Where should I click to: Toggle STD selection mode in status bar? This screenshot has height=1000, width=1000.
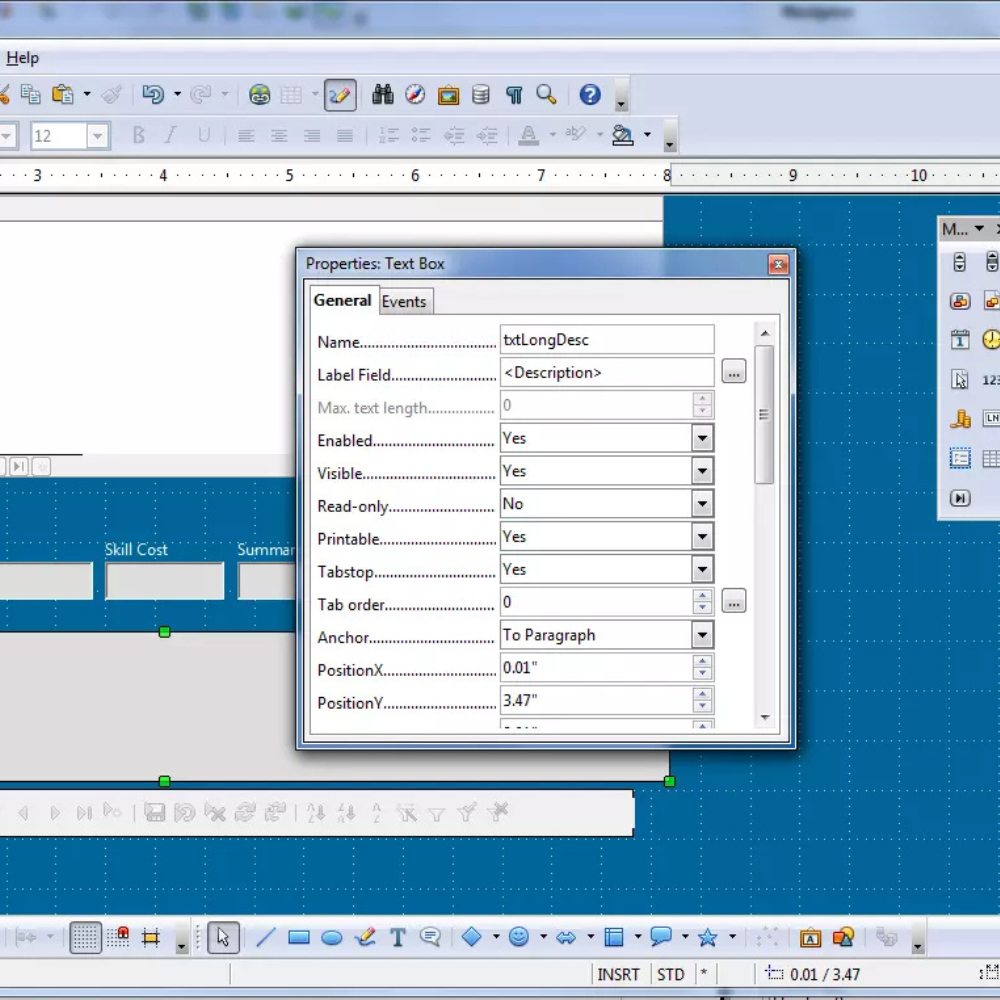coord(670,974)
